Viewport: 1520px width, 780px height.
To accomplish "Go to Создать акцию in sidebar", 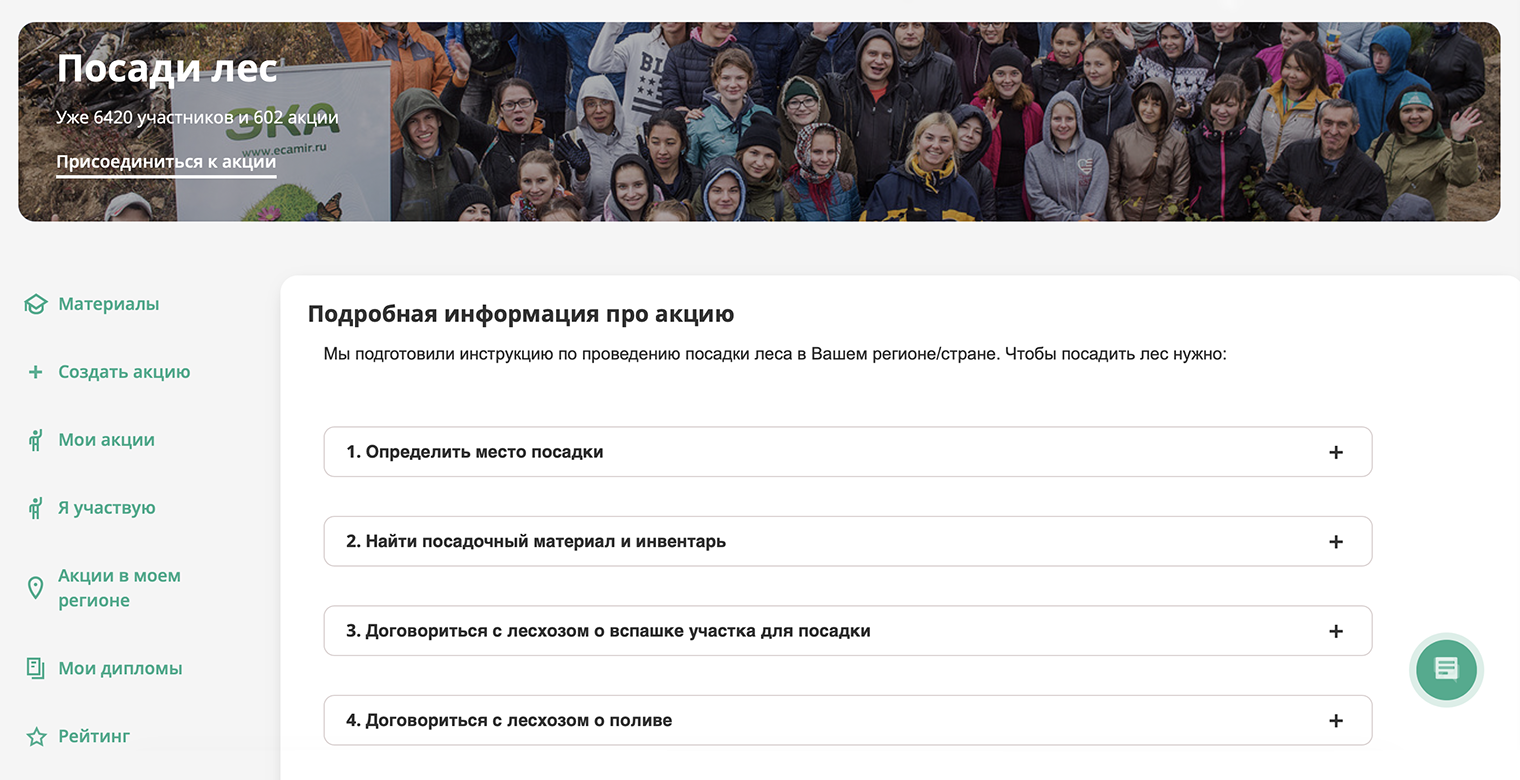I will [124, 372].
